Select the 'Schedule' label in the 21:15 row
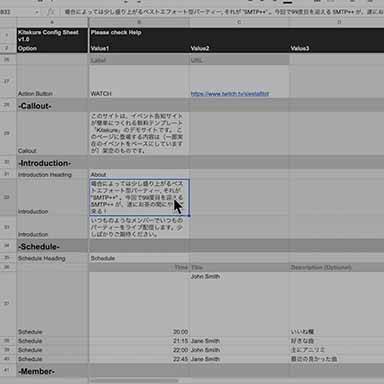 point(52,341)
